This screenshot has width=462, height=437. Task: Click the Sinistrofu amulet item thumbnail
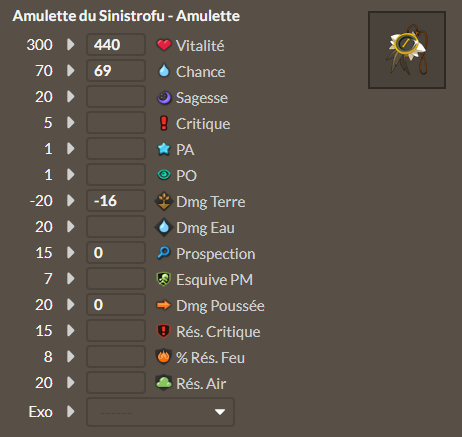[x=407, y=50]
